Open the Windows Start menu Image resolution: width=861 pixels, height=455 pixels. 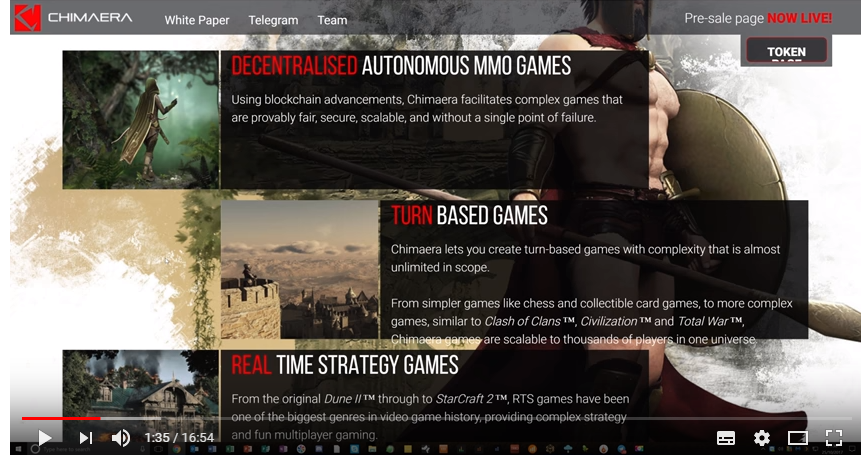click(18, 449)
